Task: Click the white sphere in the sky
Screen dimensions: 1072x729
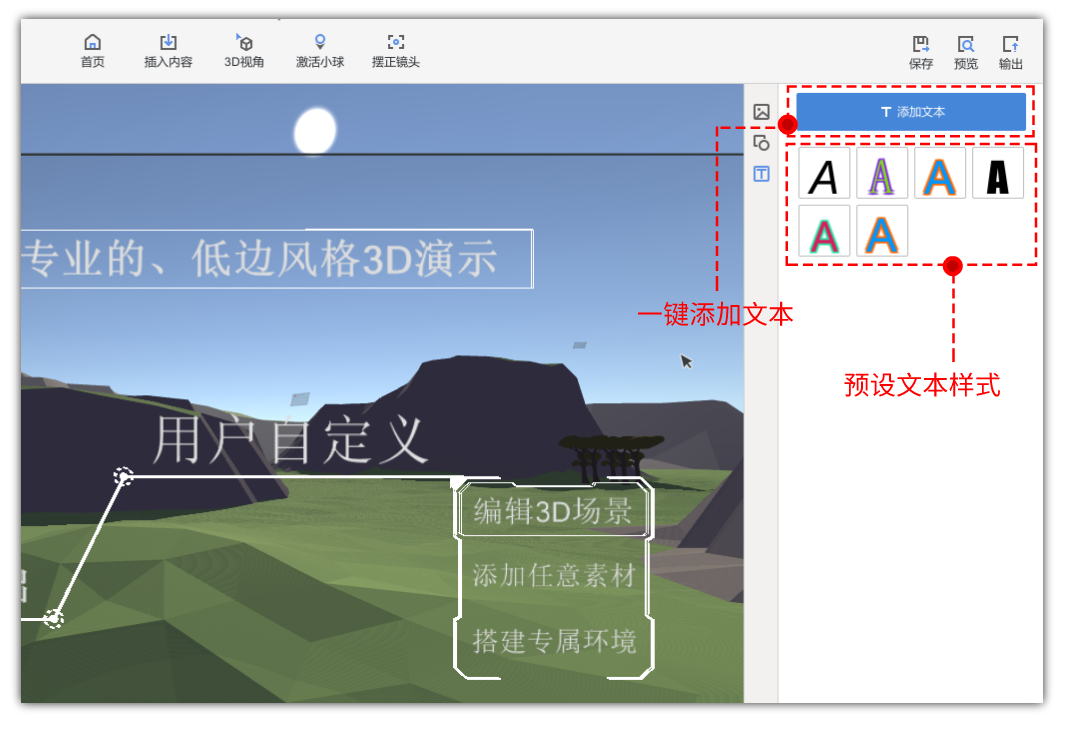Action: 315,131
